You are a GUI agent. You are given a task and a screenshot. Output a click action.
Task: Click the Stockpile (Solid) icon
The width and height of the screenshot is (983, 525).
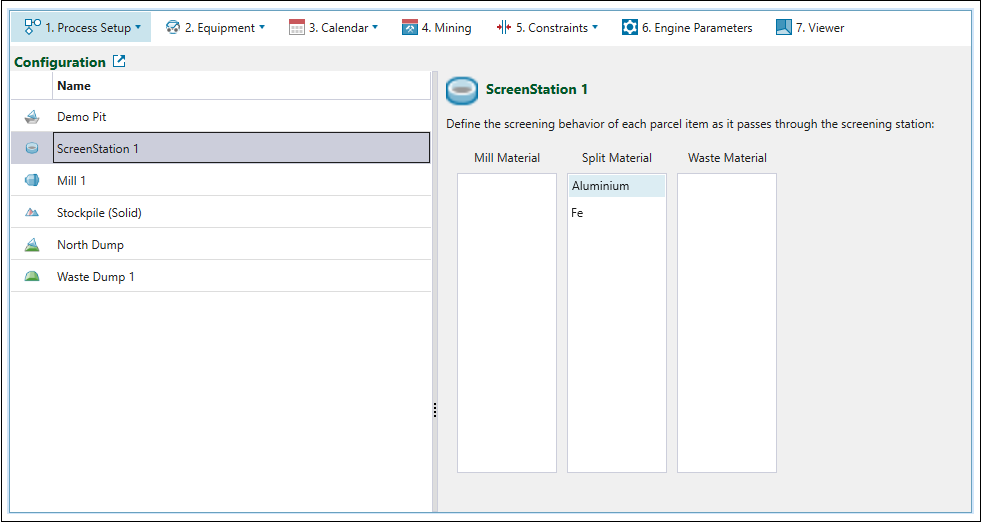[x=32, y=213]
